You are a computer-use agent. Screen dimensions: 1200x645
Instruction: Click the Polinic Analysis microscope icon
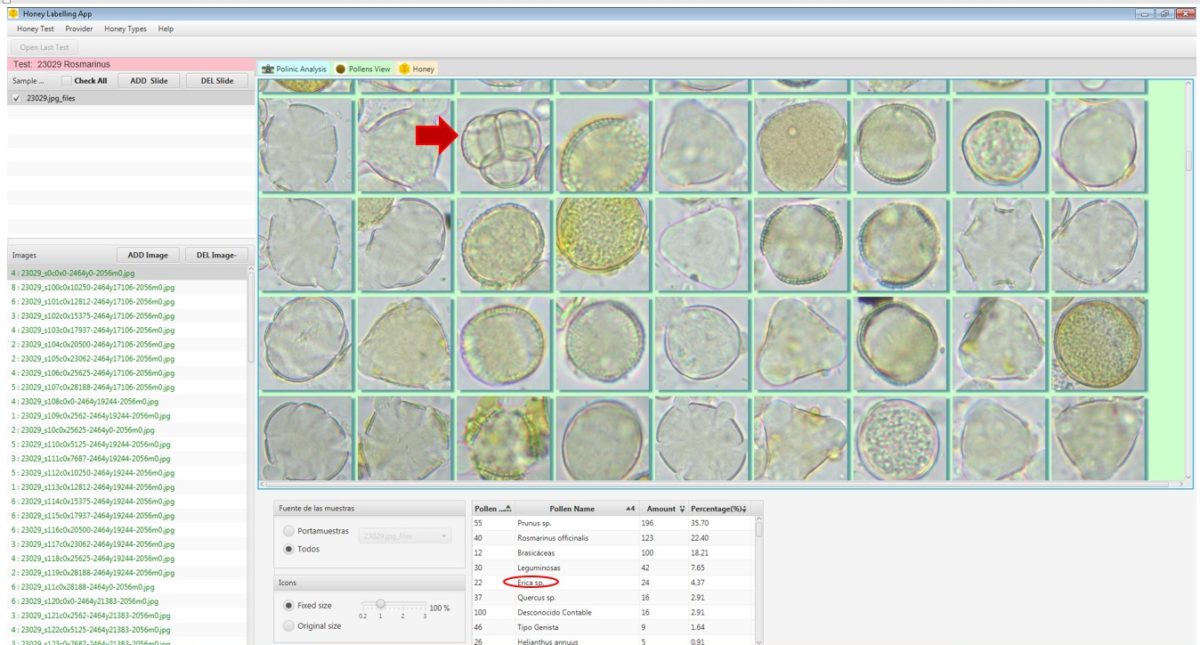click(x=267, y=69)
